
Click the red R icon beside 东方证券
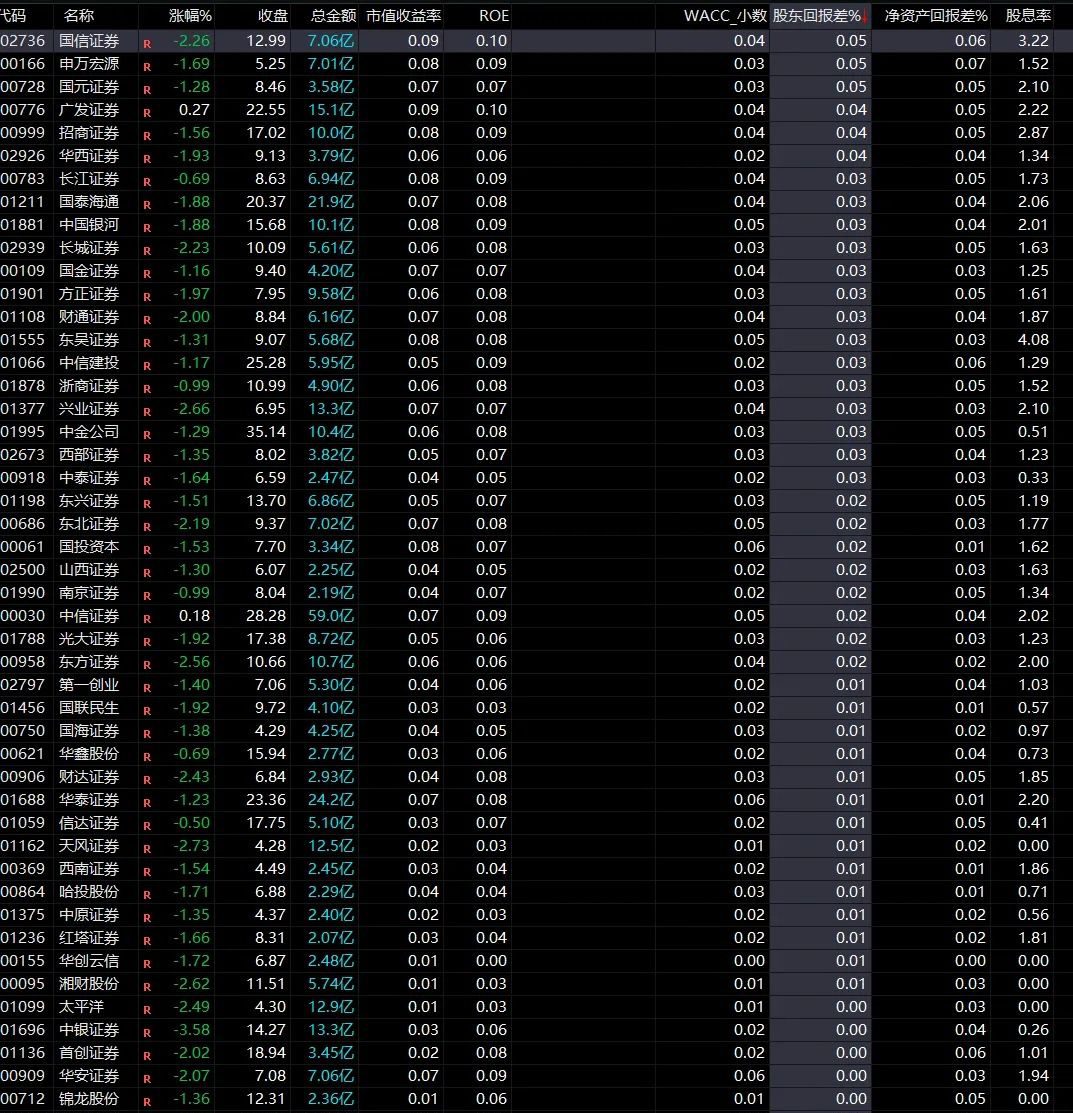point(147,665)
